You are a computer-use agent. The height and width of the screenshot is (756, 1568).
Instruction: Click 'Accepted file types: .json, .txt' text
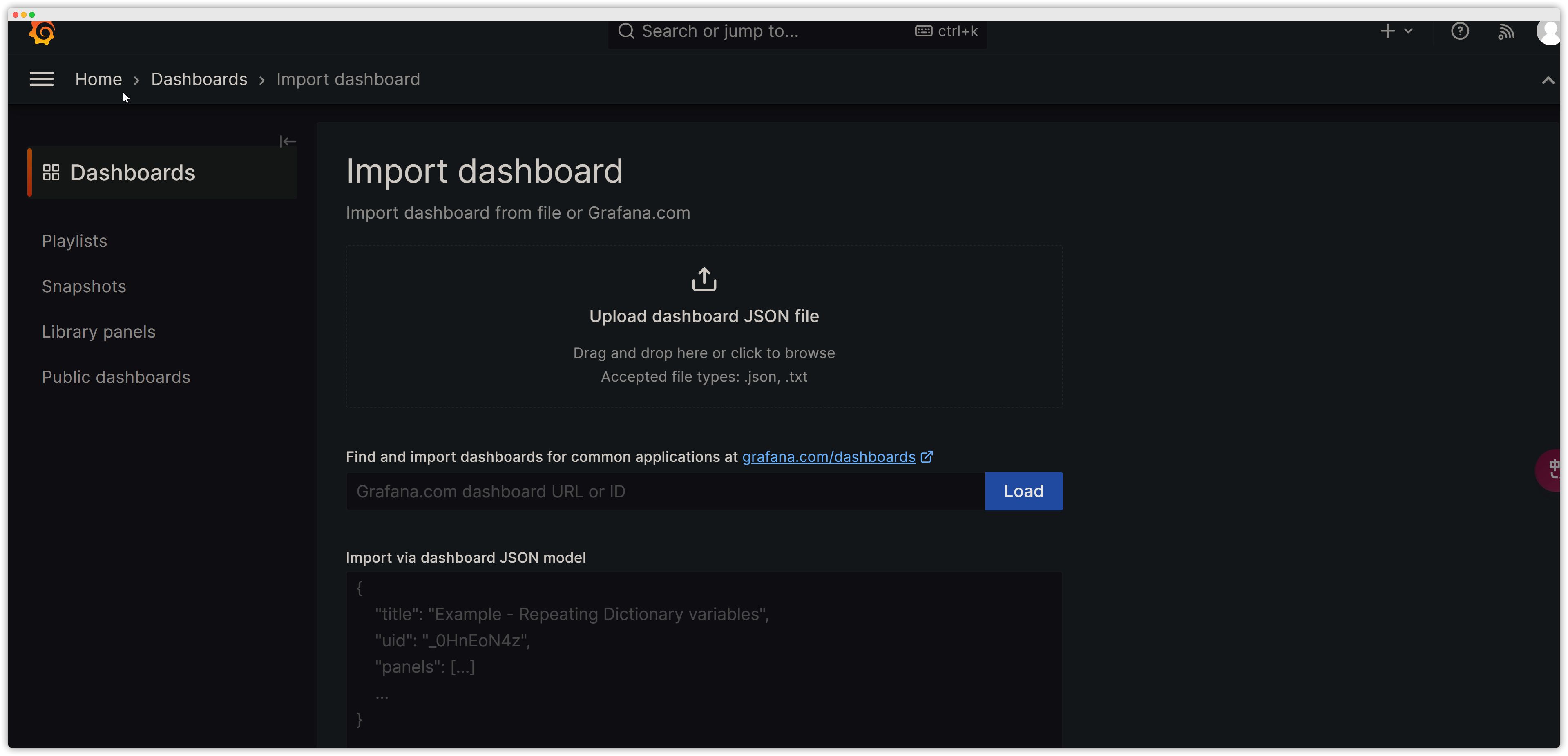click(x=704, y=377)
